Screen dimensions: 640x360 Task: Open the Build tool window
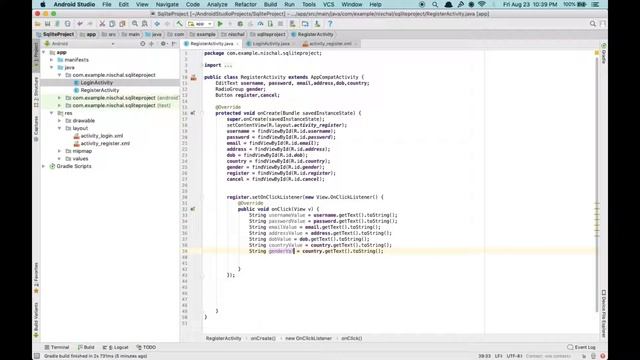pos(86,347)
